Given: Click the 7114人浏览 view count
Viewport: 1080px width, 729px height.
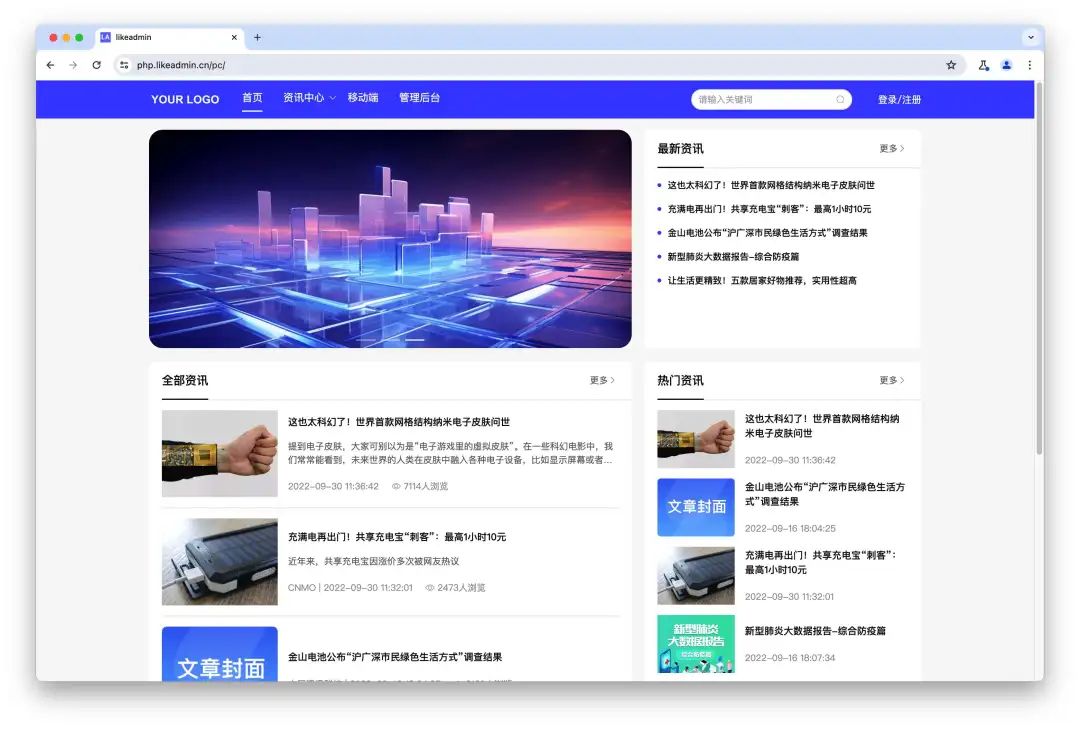Looking at the screenshot, I should tap(420, 486).
